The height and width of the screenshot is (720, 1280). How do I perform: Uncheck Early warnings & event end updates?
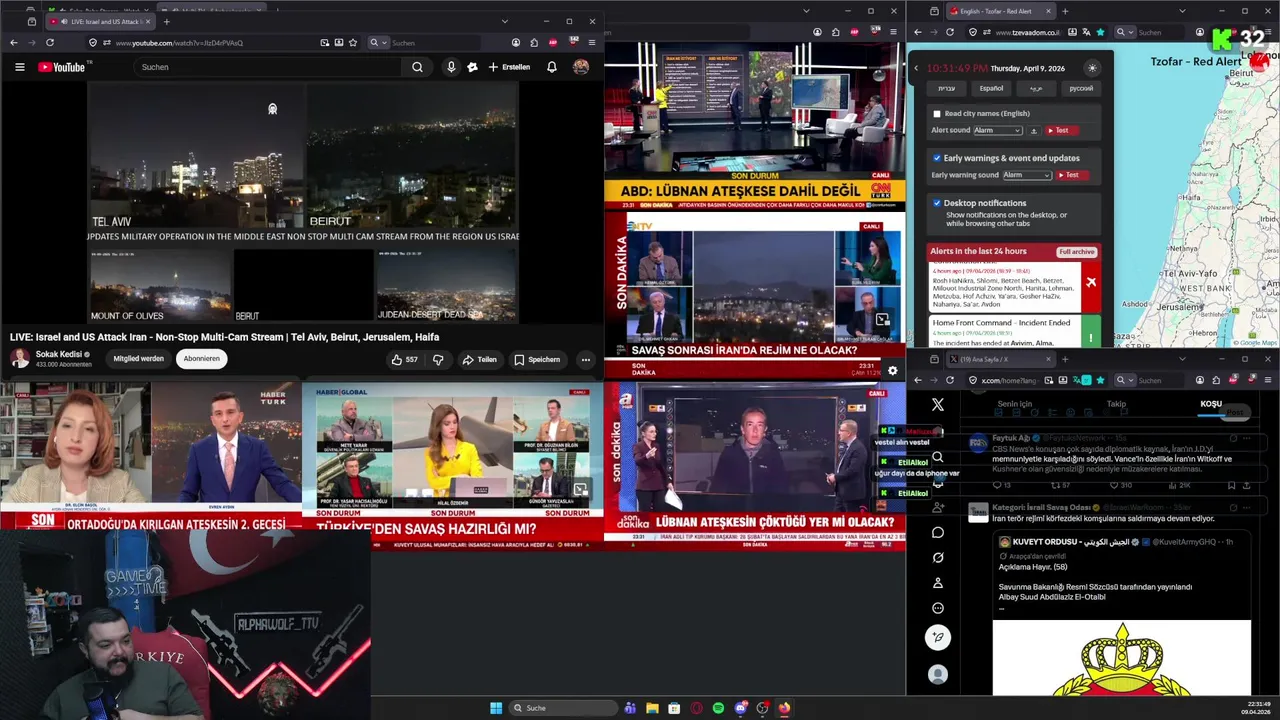click(937, 158)
